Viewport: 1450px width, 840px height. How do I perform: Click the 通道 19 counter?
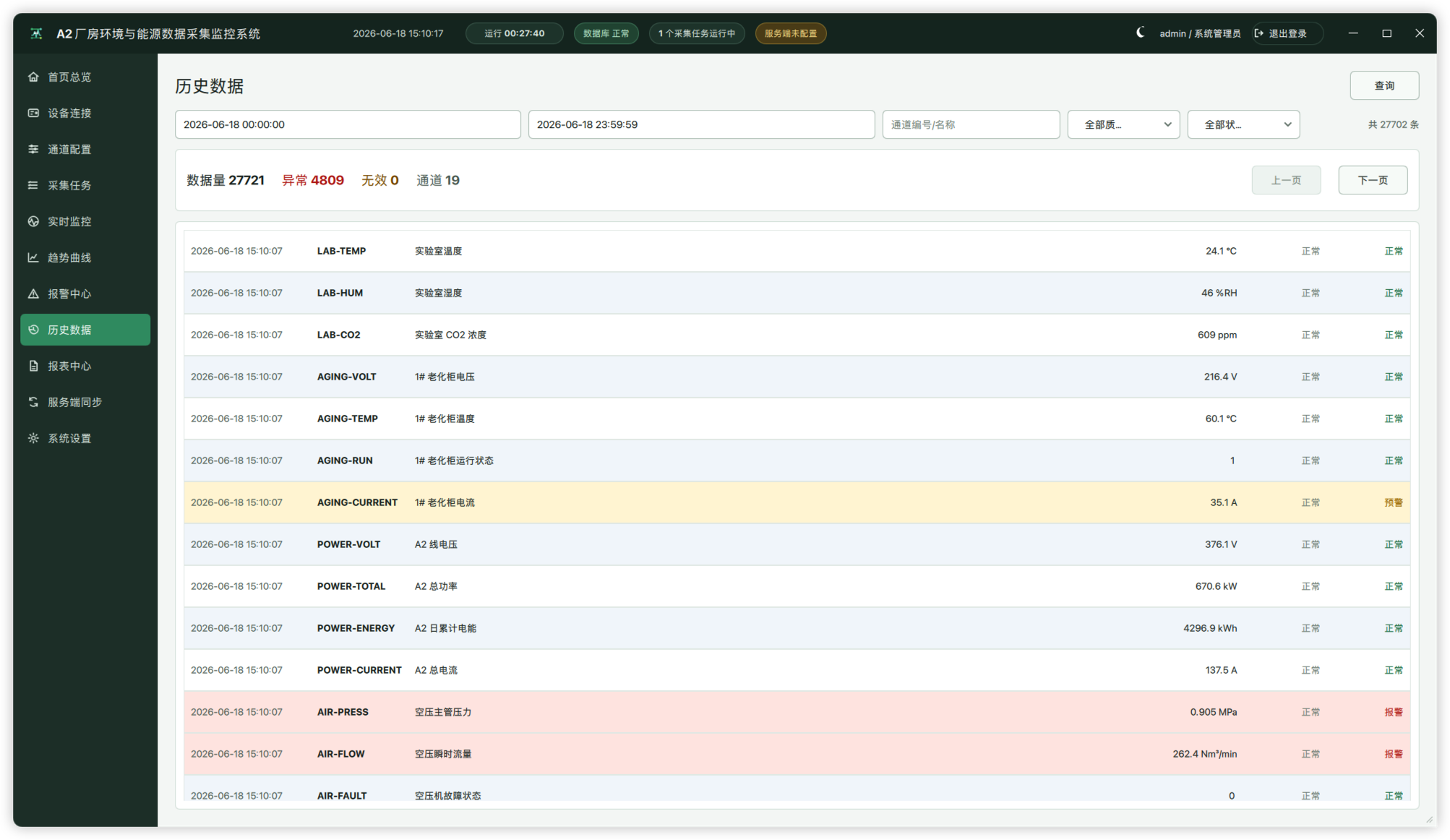437,180
